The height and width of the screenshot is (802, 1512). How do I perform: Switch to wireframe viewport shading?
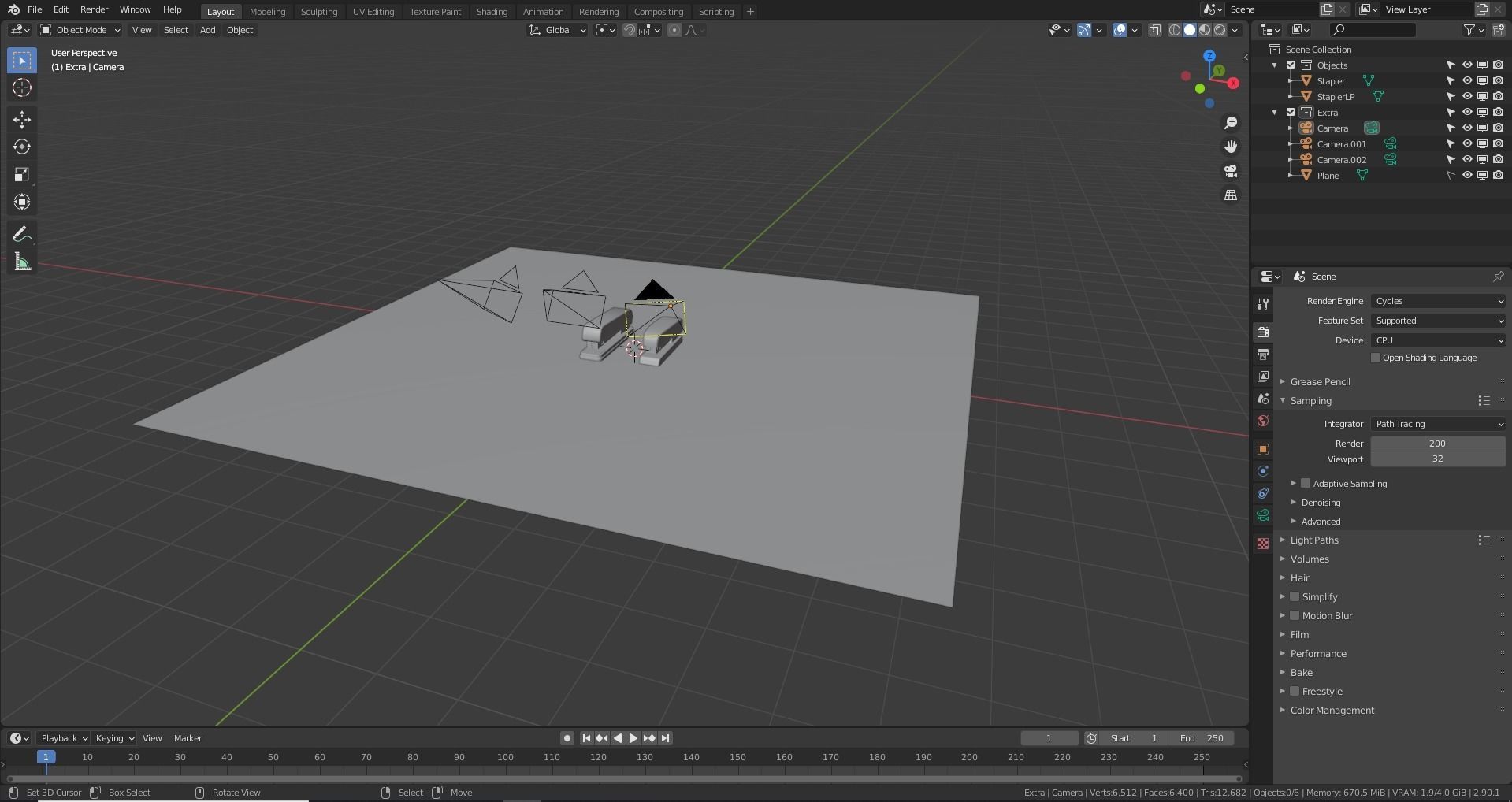pyautogui.click(x=1175, y=30)
